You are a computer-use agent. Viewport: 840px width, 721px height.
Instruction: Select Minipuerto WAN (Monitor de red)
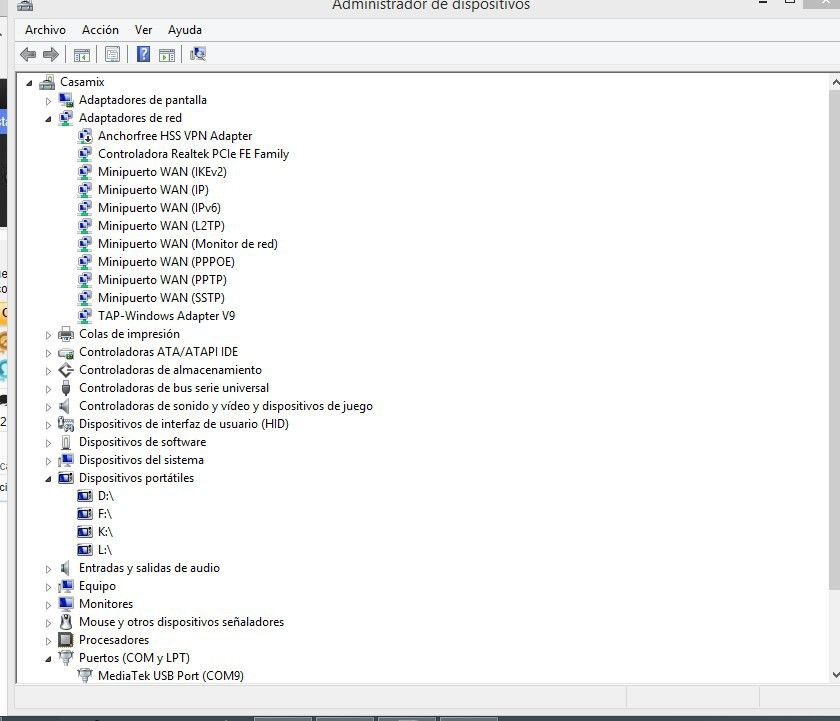[x=188, y=244]
